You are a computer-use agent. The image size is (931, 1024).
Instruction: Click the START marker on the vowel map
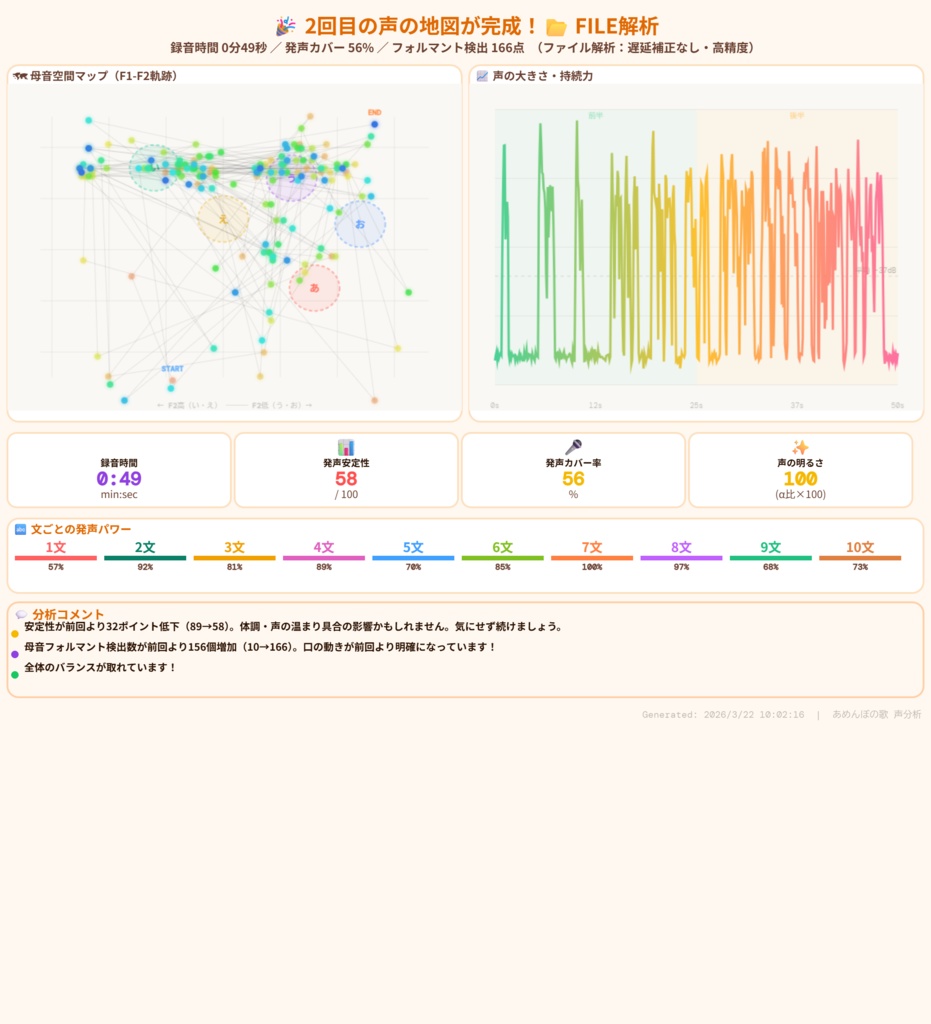pyautogui.click(x=172, y=369)
